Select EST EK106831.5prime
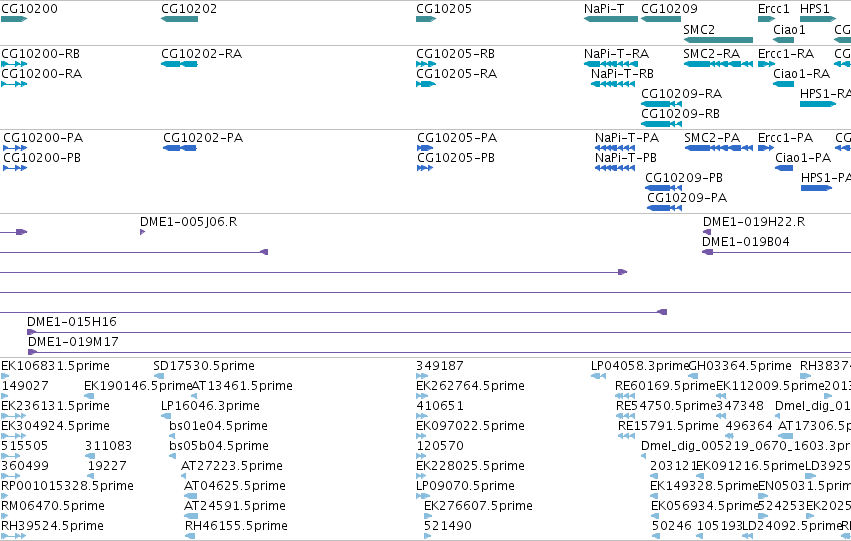This screenshot has height=541, width=851. pyautogui.click(x=55, y=366)
